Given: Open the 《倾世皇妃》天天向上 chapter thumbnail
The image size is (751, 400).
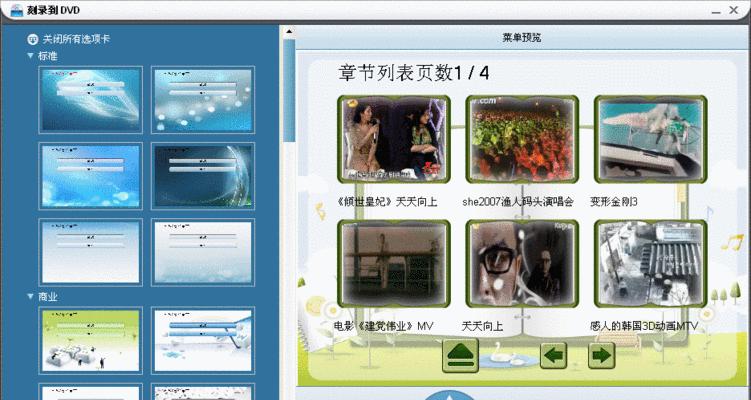Looking at the screenshot, I should (394, 139).
